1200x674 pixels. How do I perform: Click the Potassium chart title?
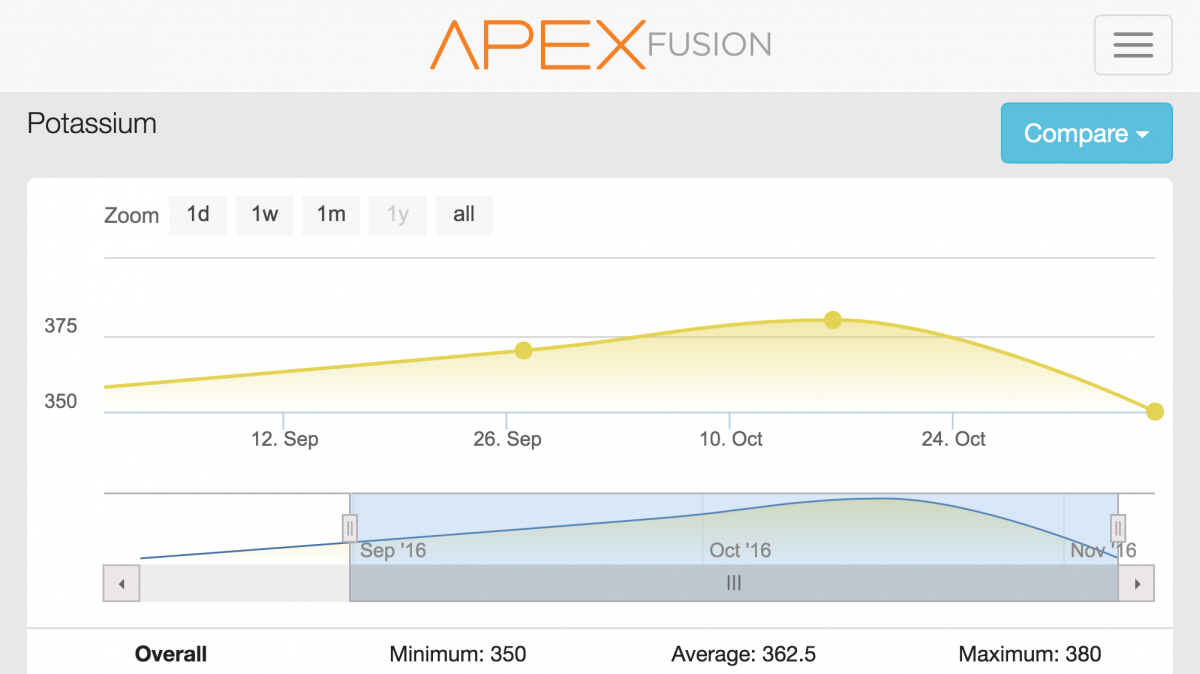click(92, 124)
